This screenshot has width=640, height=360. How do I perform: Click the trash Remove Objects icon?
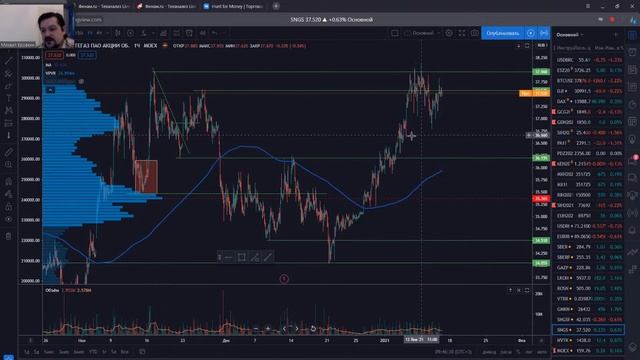click(x=8, y=236)
